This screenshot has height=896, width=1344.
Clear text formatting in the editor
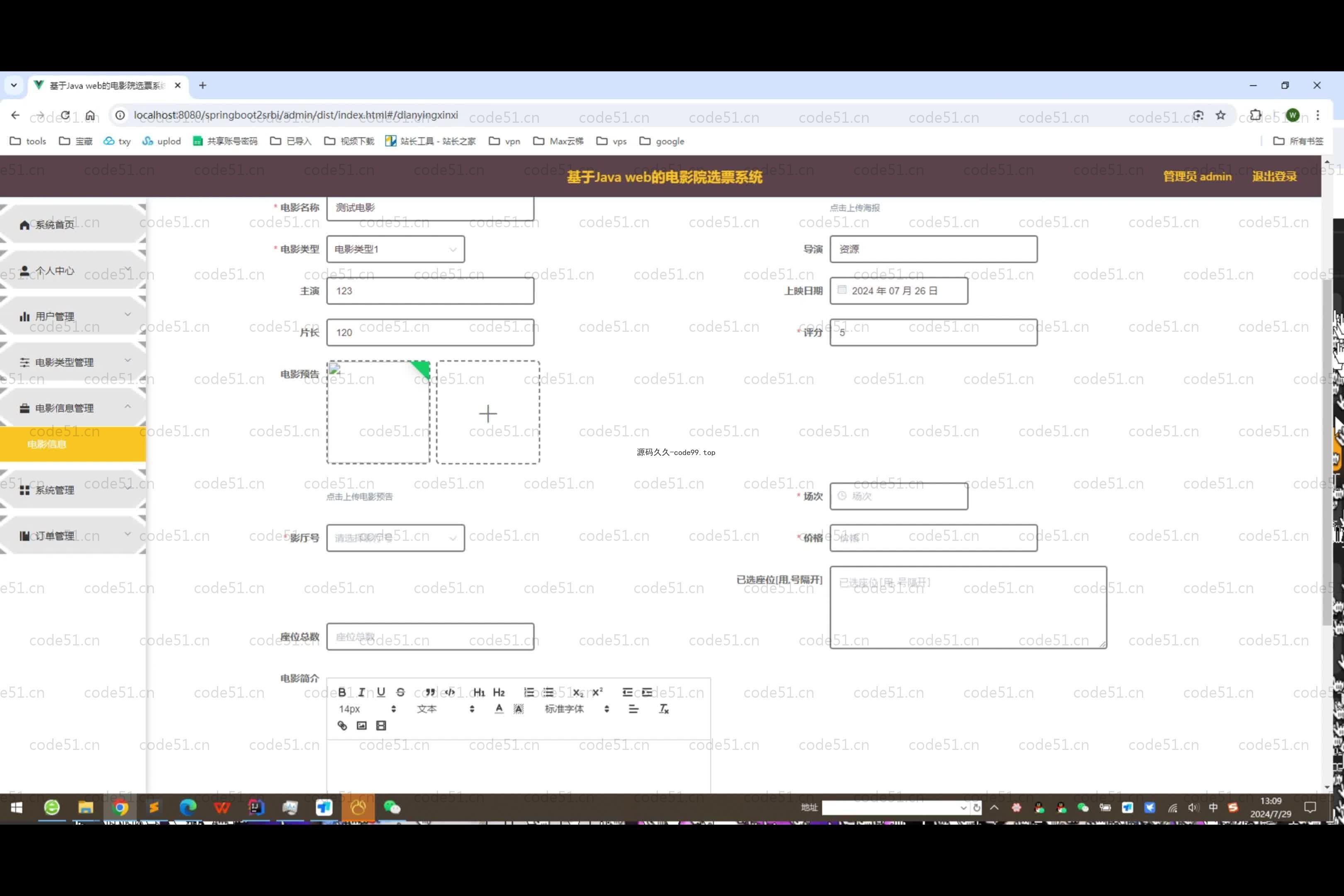[x=663, y=709]
